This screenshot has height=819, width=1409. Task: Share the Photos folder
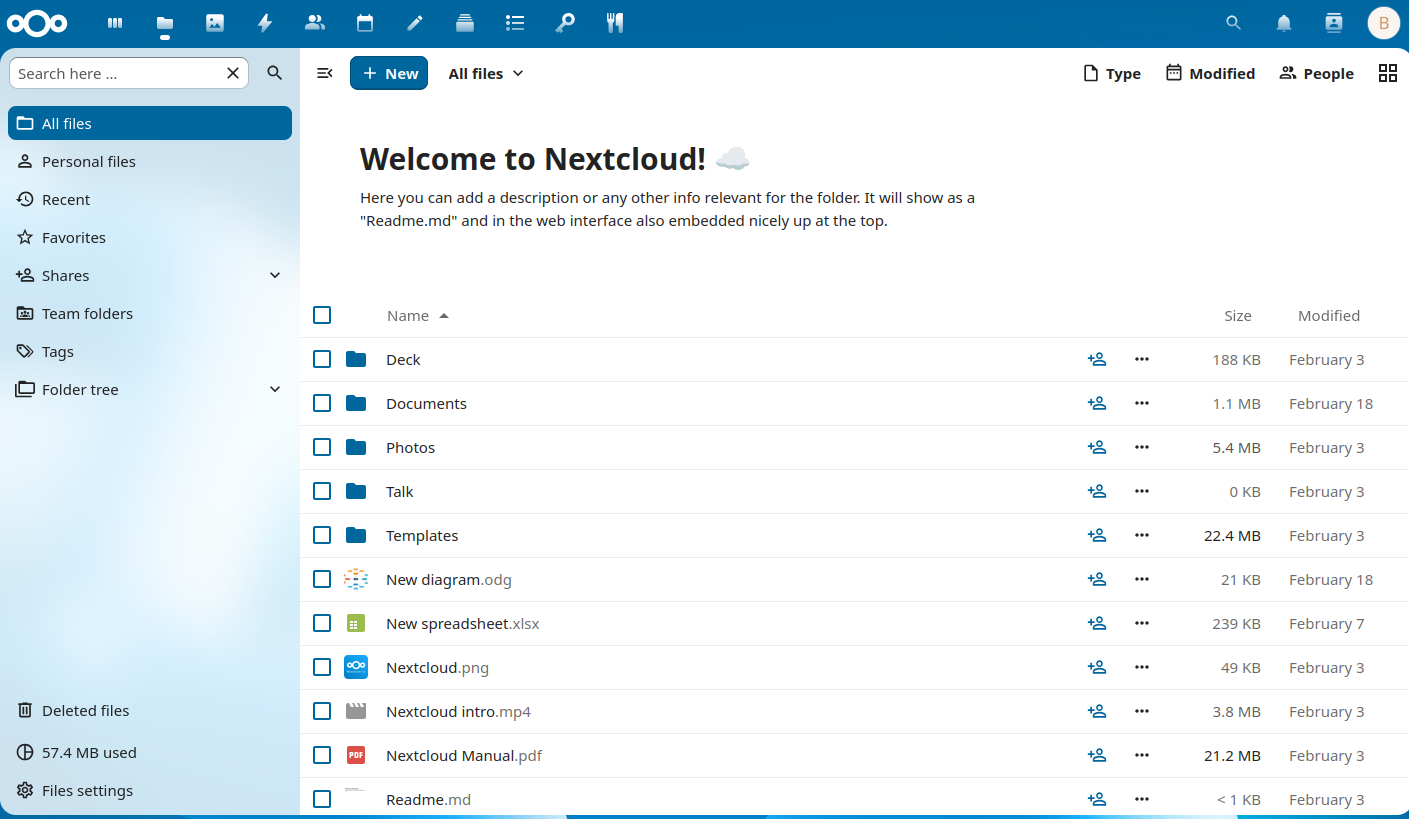tap(1097, 447)
